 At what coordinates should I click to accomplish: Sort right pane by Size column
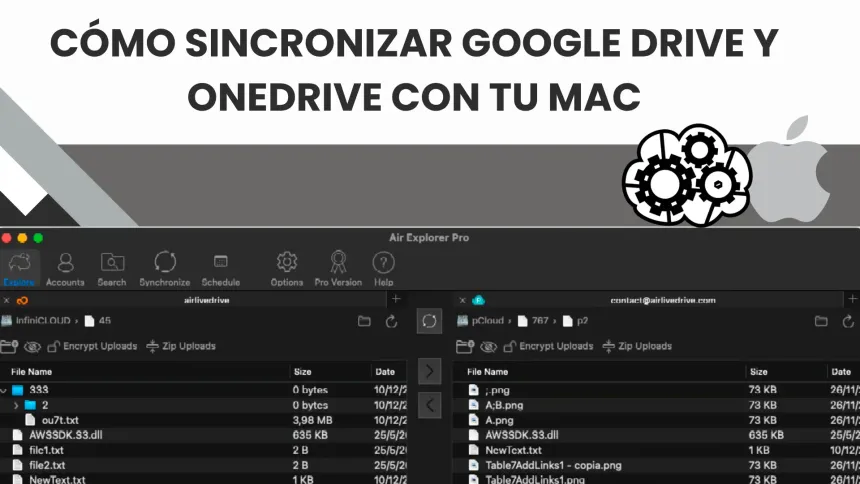coord(759,372)
